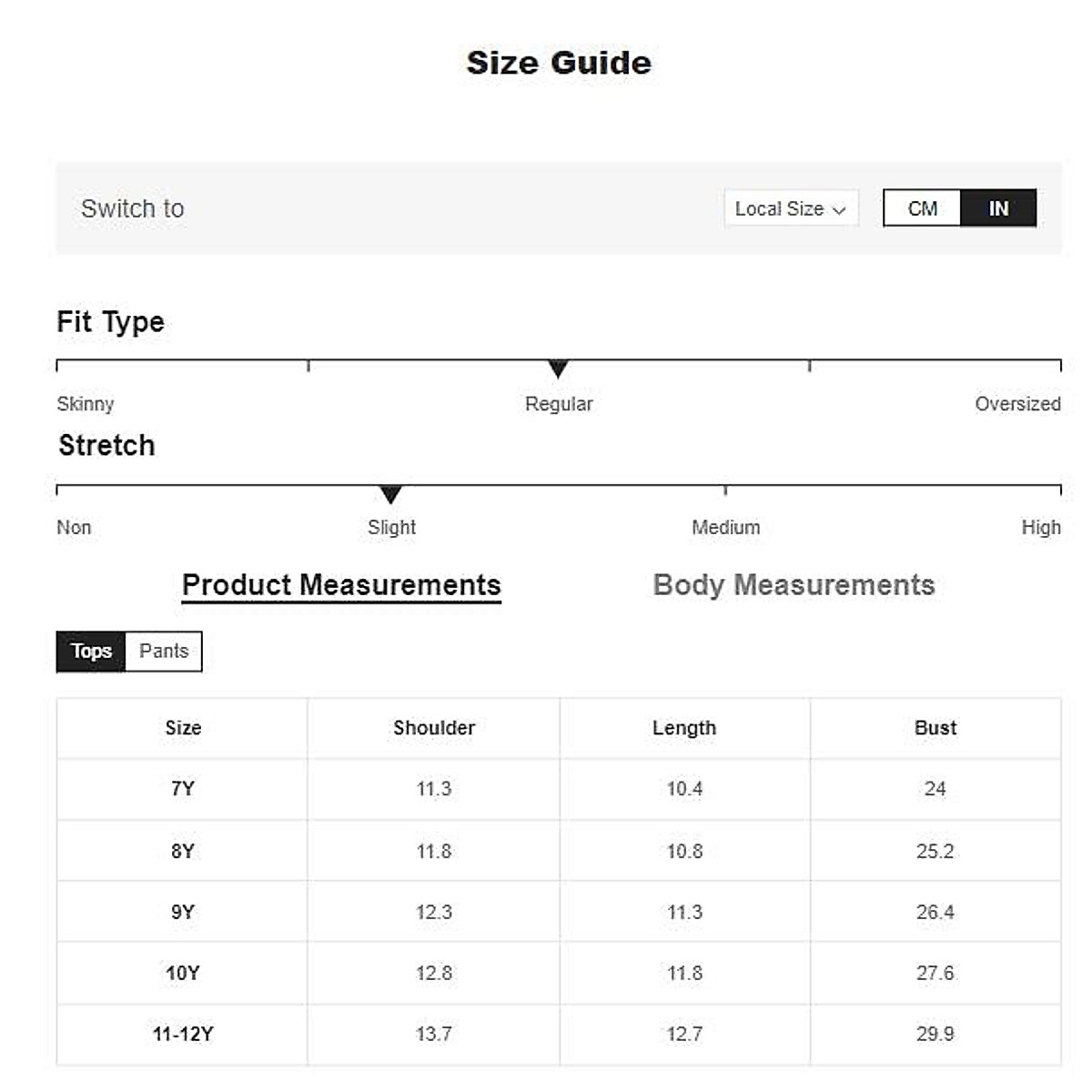The width and height of the screenshot is (1092, 1092).
Task: Select the Product Measurements tab
Action: click(x=341, y=585)
